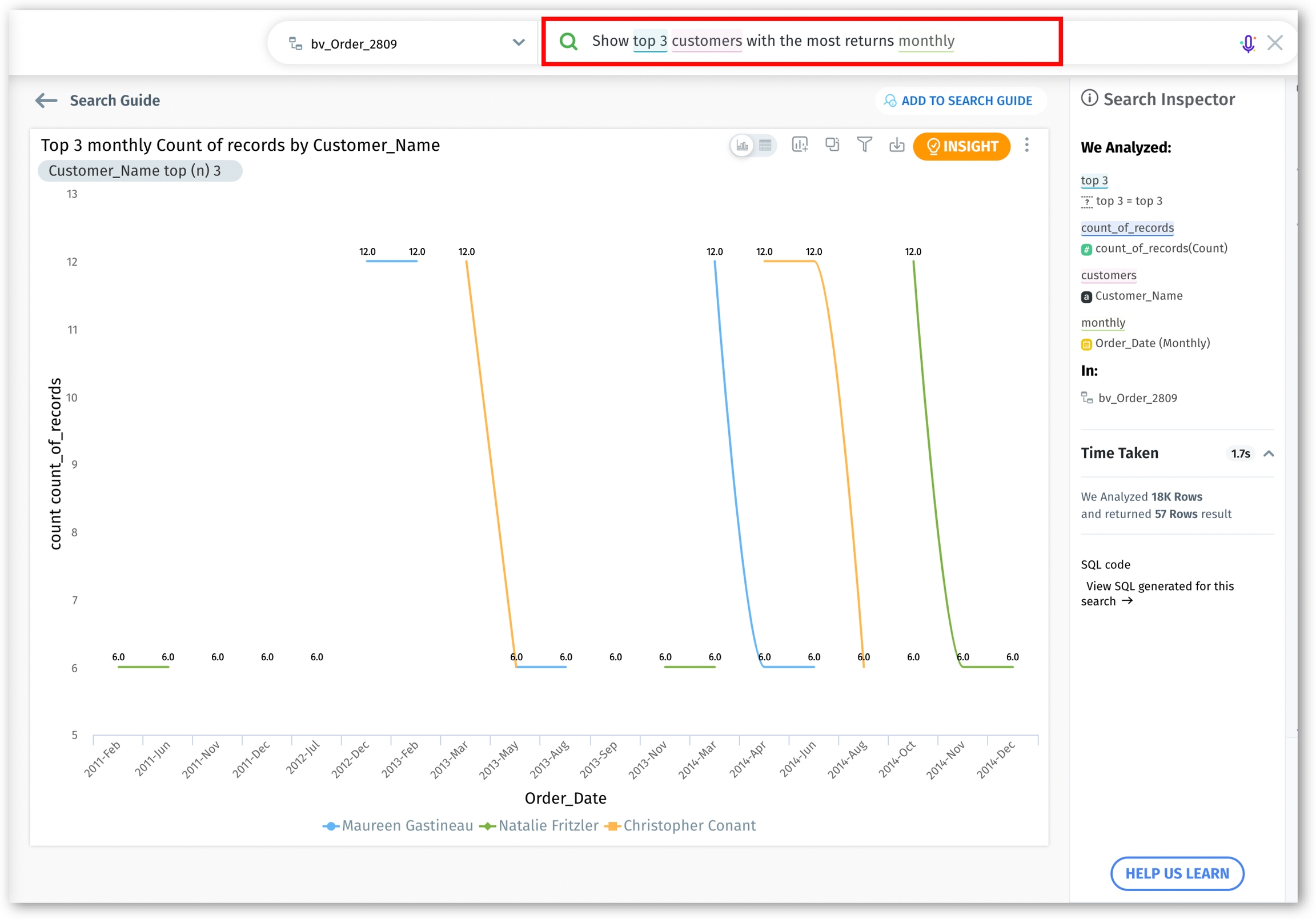1316x919 pixels.
Task: Open the three-dot more options menu
Action: tap(1026, 145)
